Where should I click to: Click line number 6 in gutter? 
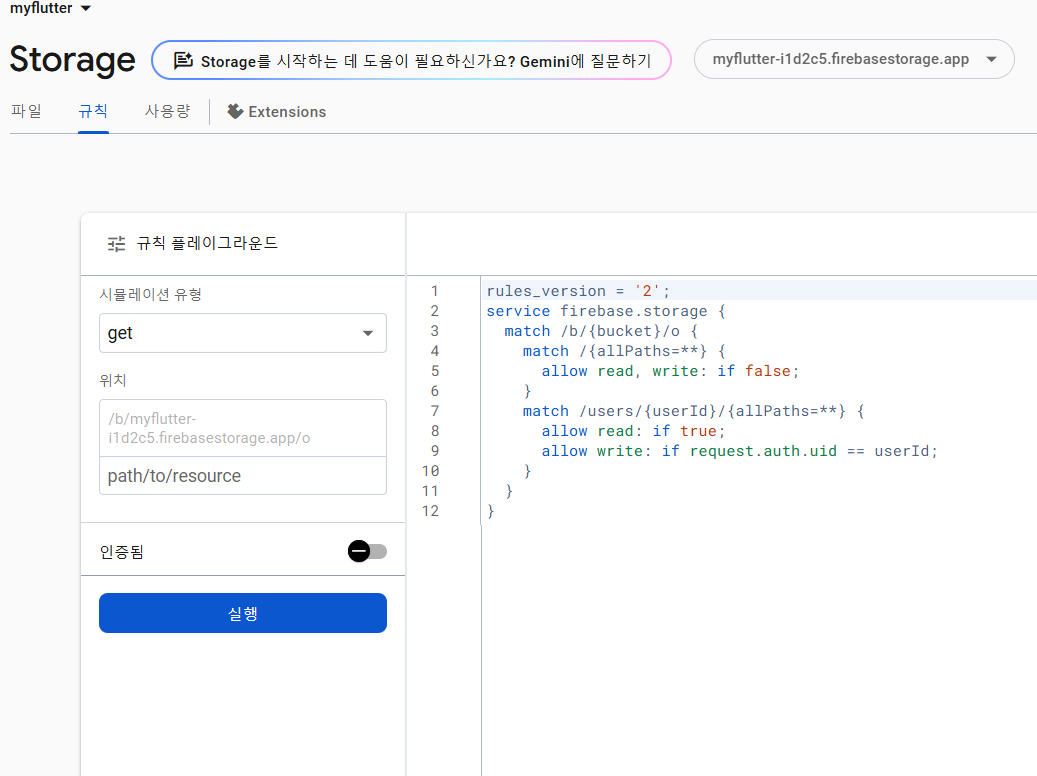click(435, 391)
